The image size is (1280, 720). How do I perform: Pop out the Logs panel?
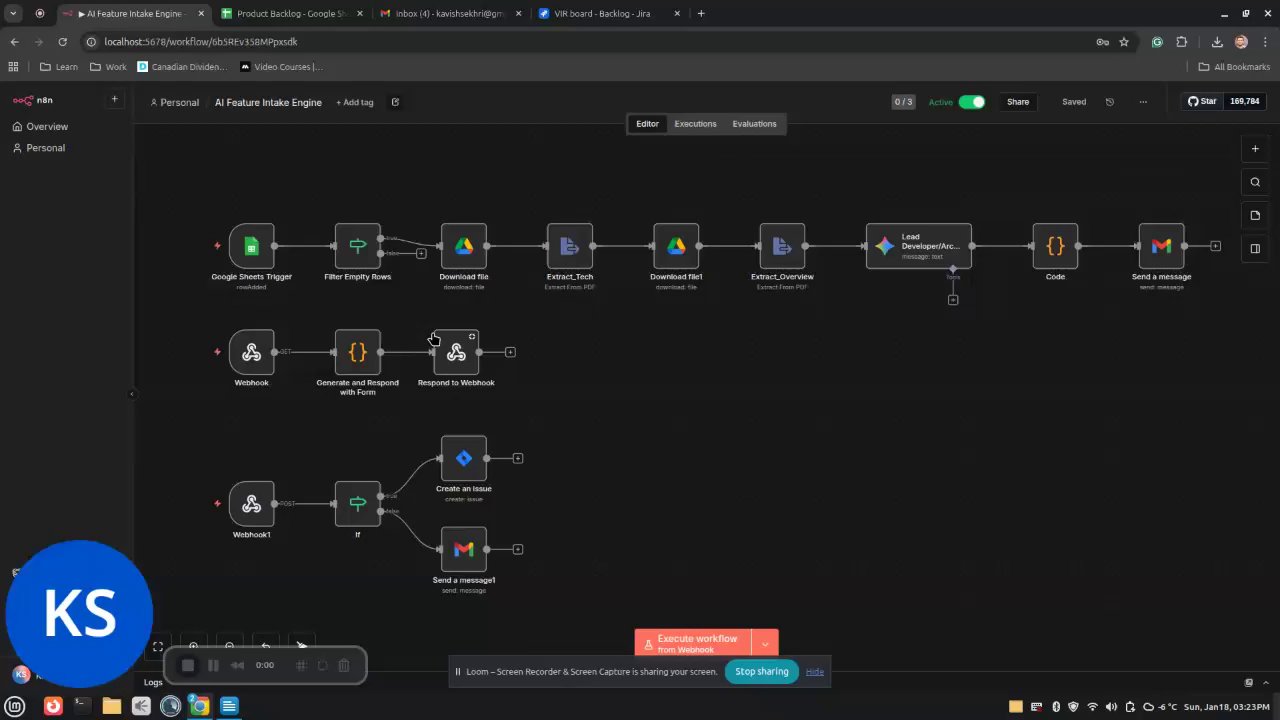pos(1248,682)
